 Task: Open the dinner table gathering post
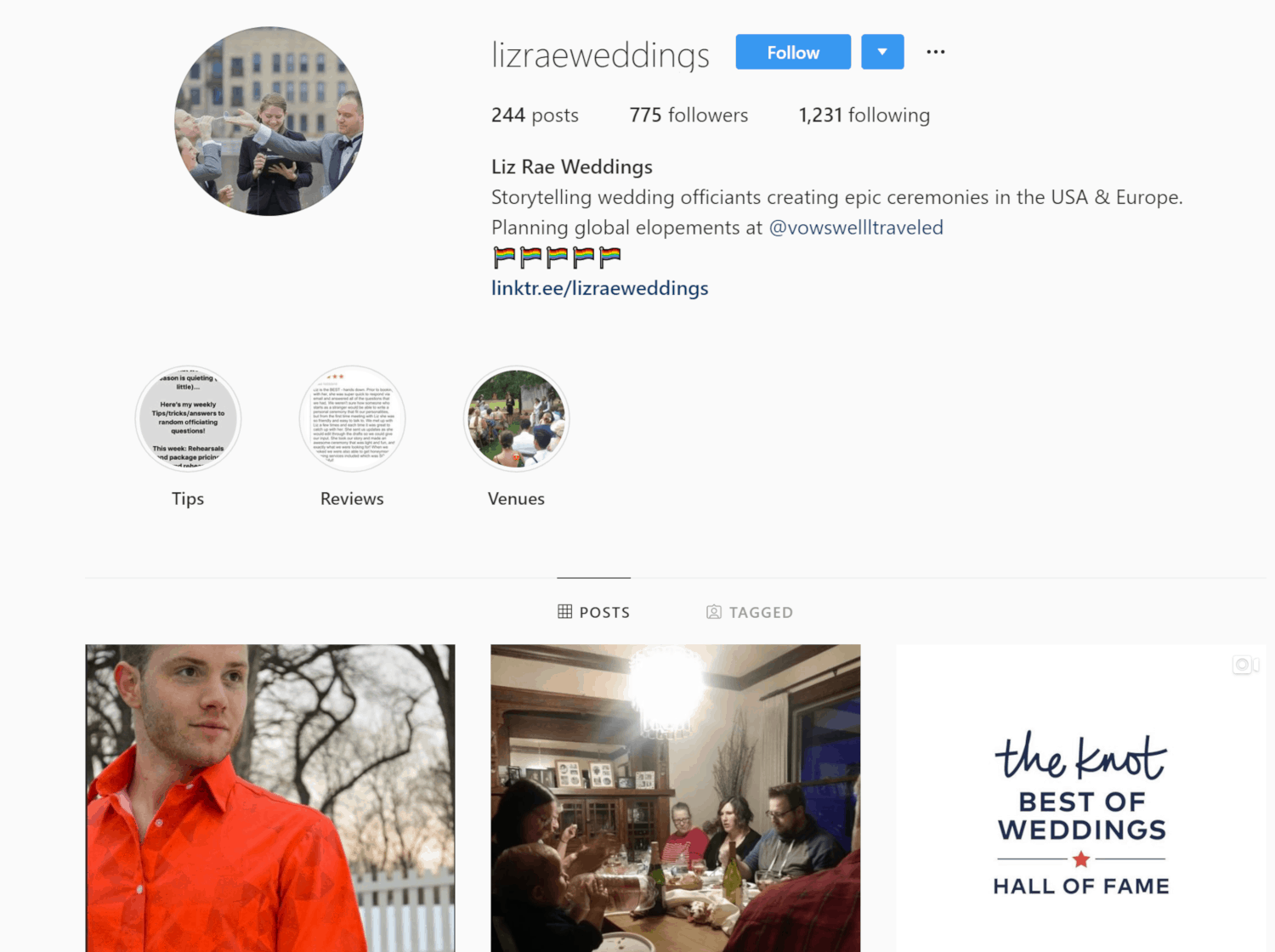click(676, 798)
